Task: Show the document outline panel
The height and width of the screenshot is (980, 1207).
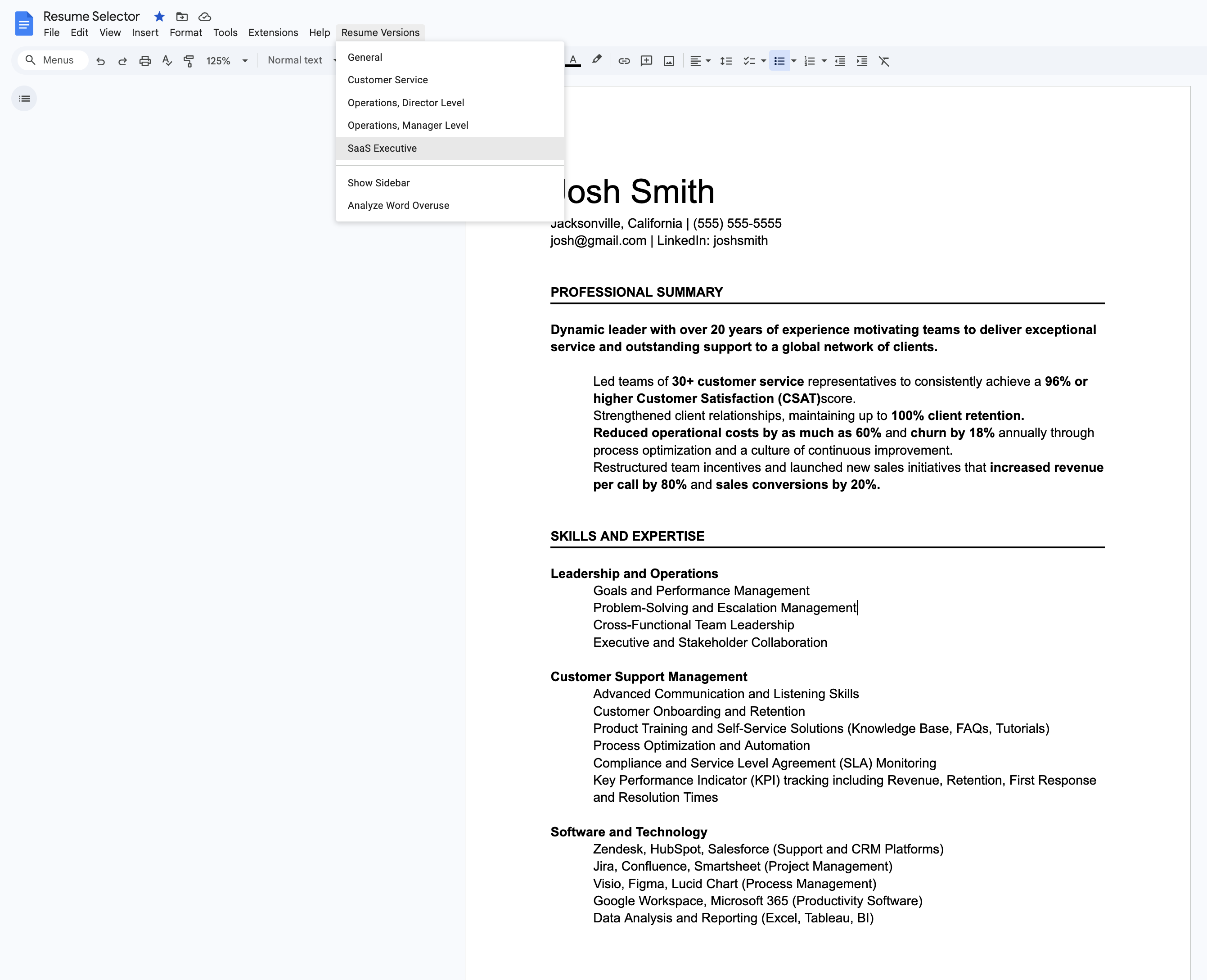Action: tap(24, 99)
